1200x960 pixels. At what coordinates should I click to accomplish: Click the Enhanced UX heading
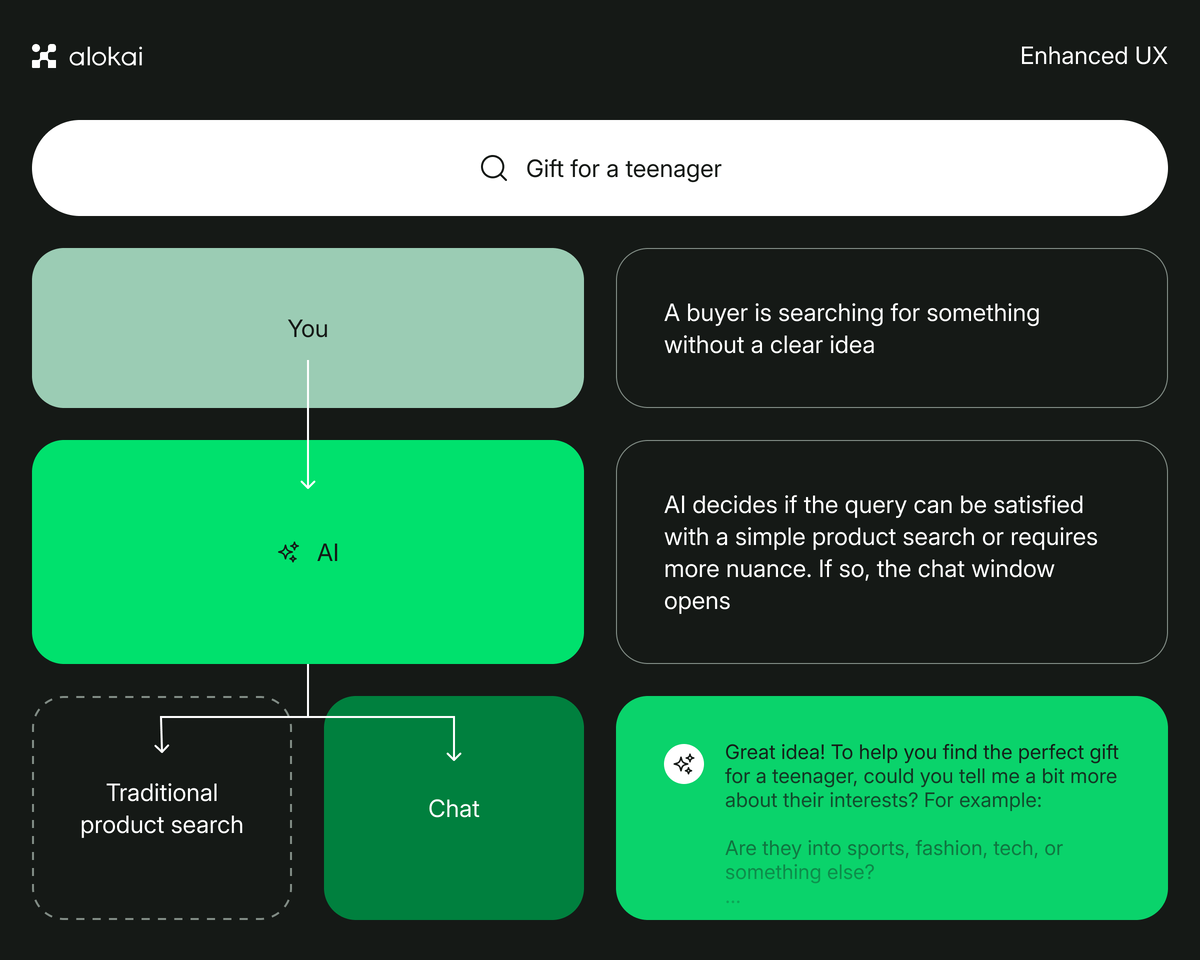pos(1093,56)
